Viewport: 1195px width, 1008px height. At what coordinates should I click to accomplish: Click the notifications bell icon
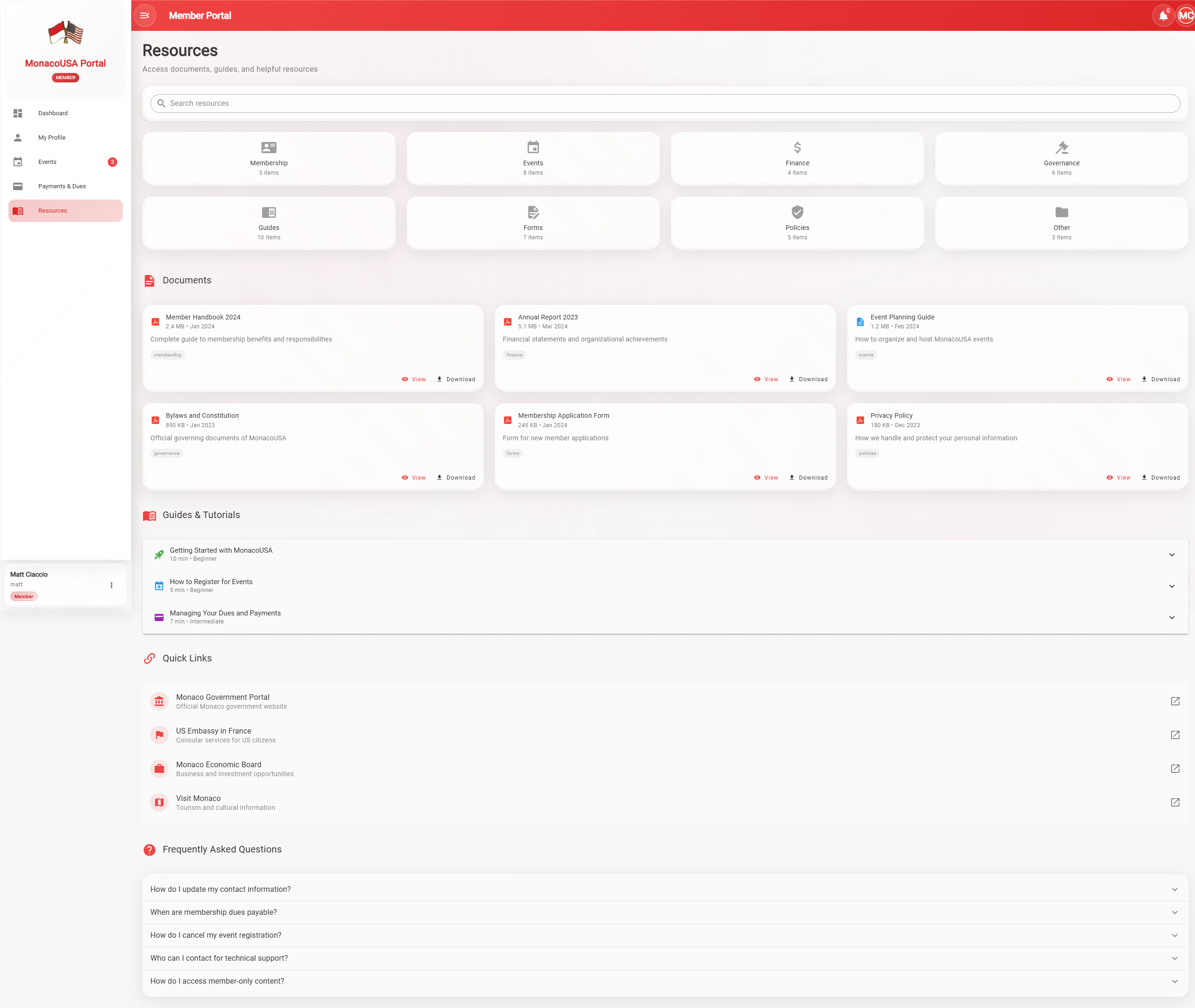pyautogui.click(x=1163, y=15)
